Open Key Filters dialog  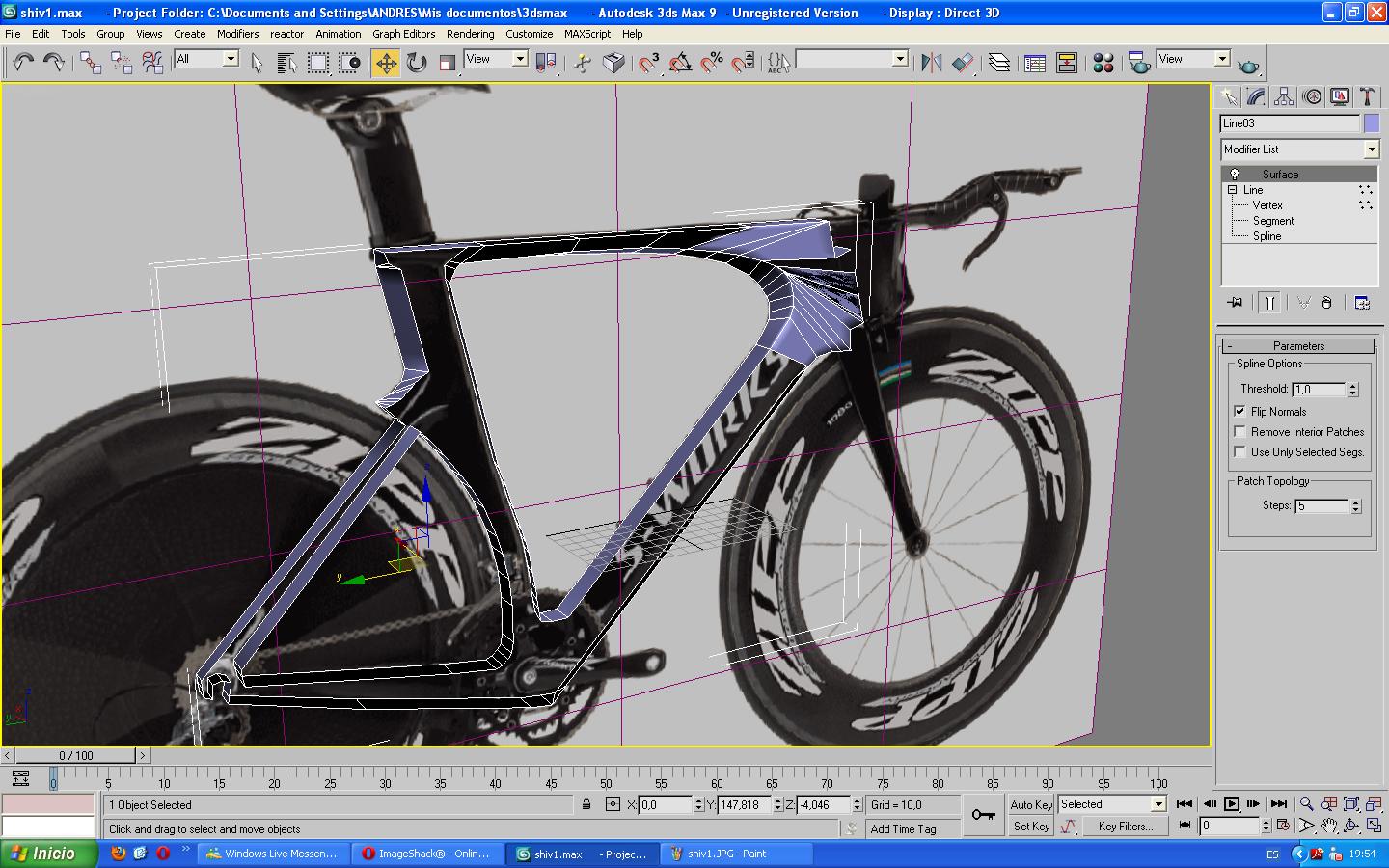1126,827
